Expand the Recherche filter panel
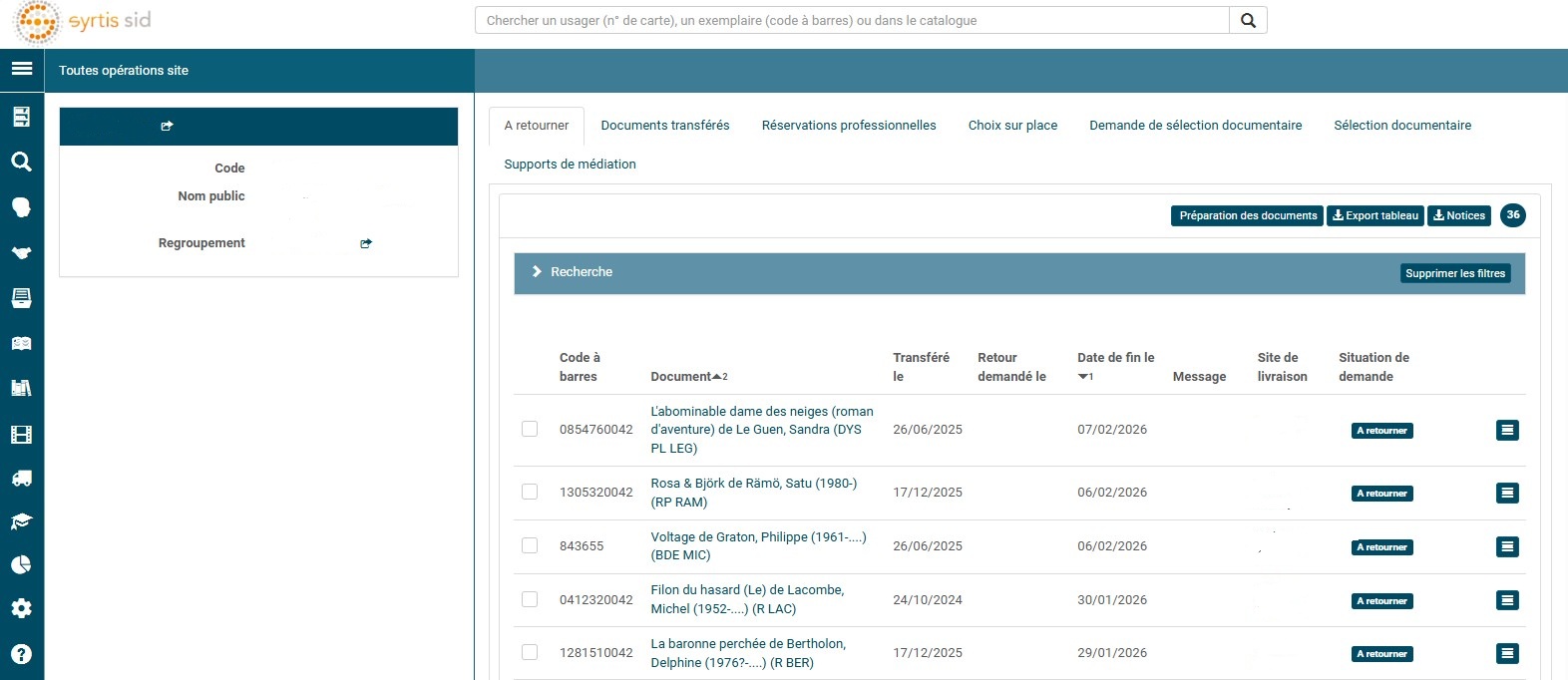1568x680 pixels. pos(573,272)
